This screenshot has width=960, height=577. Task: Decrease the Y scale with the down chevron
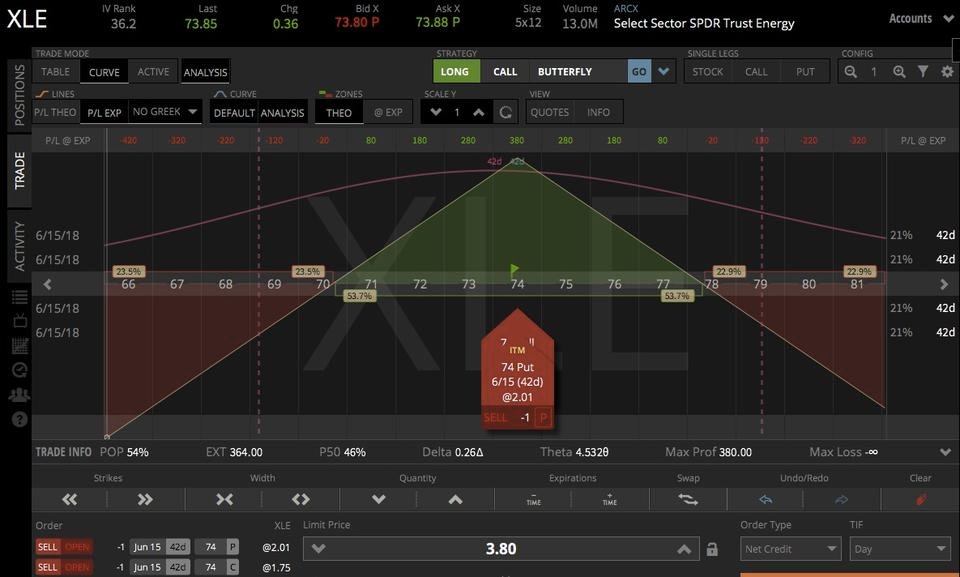(436, 112)
